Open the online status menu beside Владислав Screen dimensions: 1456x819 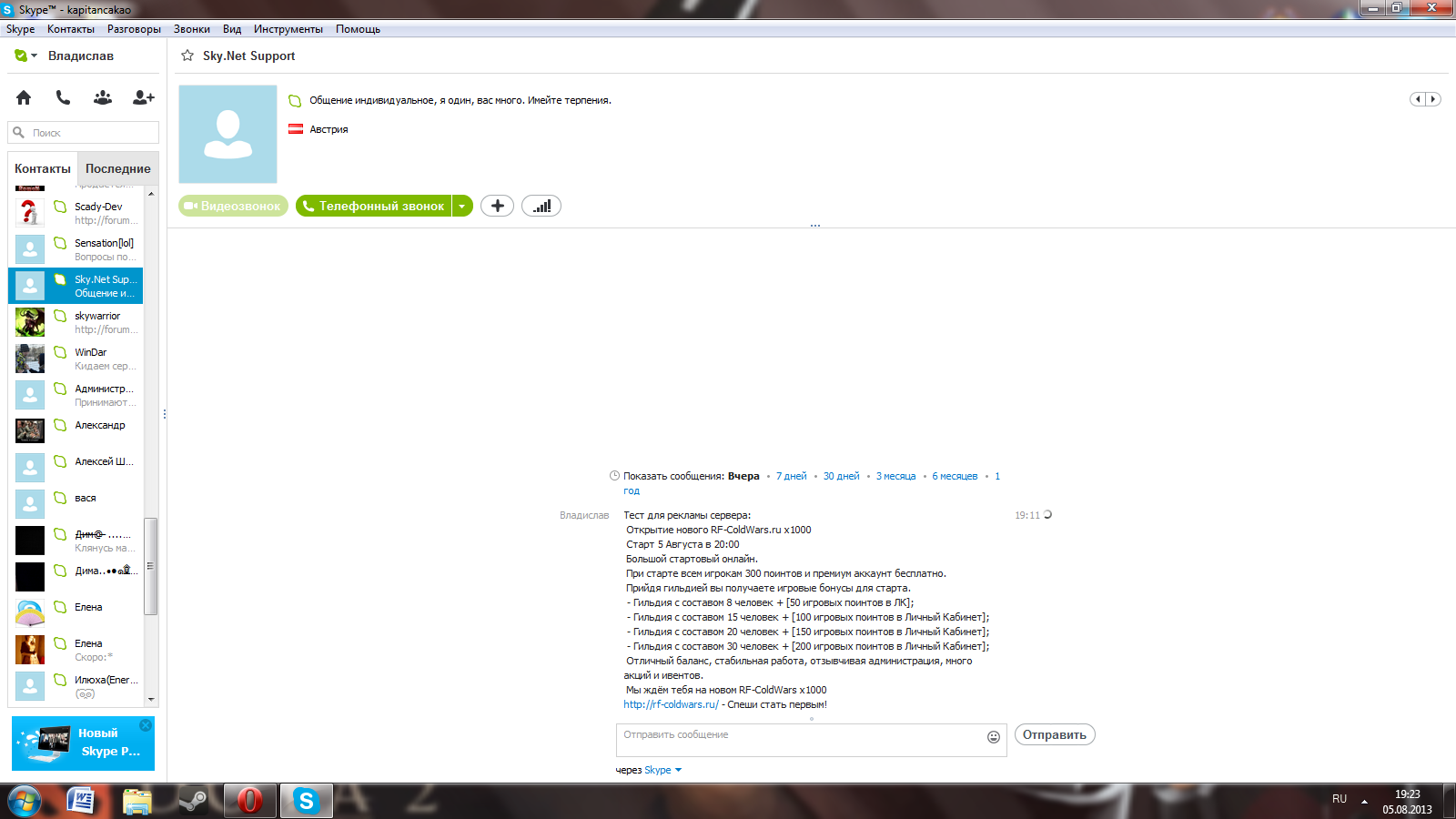tap(25, 56)
